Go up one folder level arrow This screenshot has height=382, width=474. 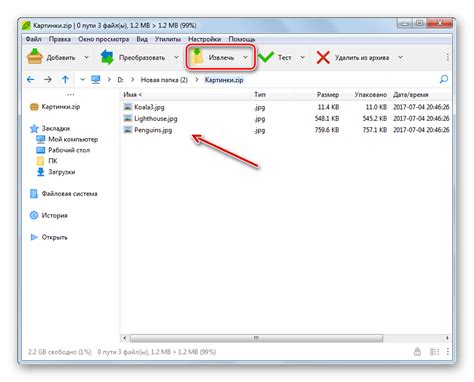[65, 80]
